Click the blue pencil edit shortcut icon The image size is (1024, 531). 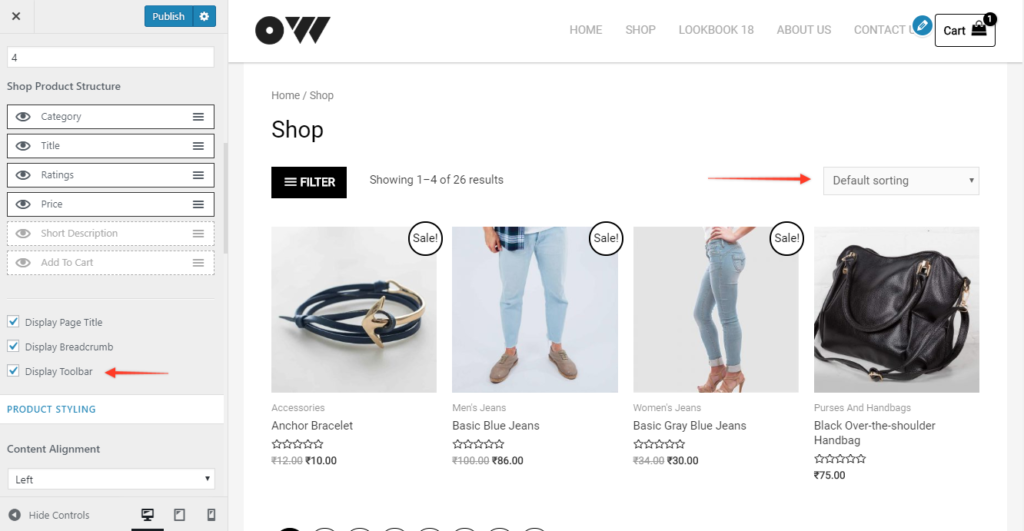pyautogui.click(x=922, y=25)
